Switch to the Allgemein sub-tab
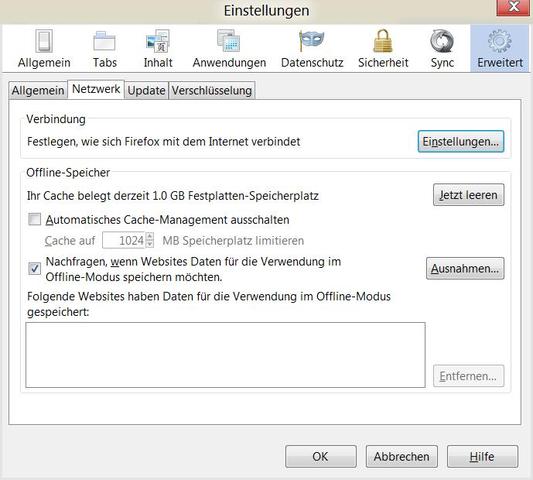 coord(38,90)
